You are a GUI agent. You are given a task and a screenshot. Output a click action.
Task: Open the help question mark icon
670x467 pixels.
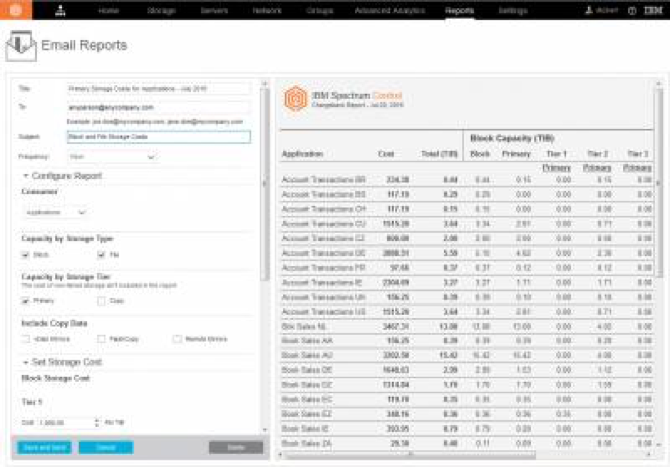point(632,11)
